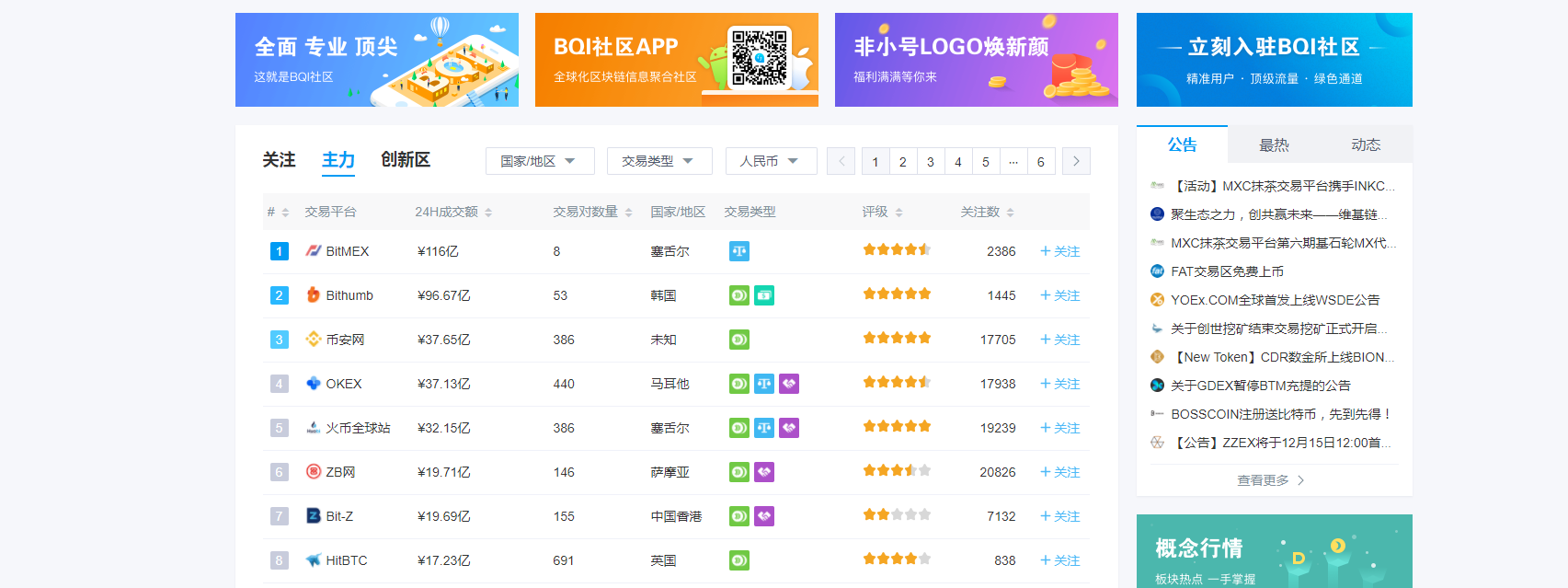Open FAT交易区免费上币 announcement

tap(1227, 271)
